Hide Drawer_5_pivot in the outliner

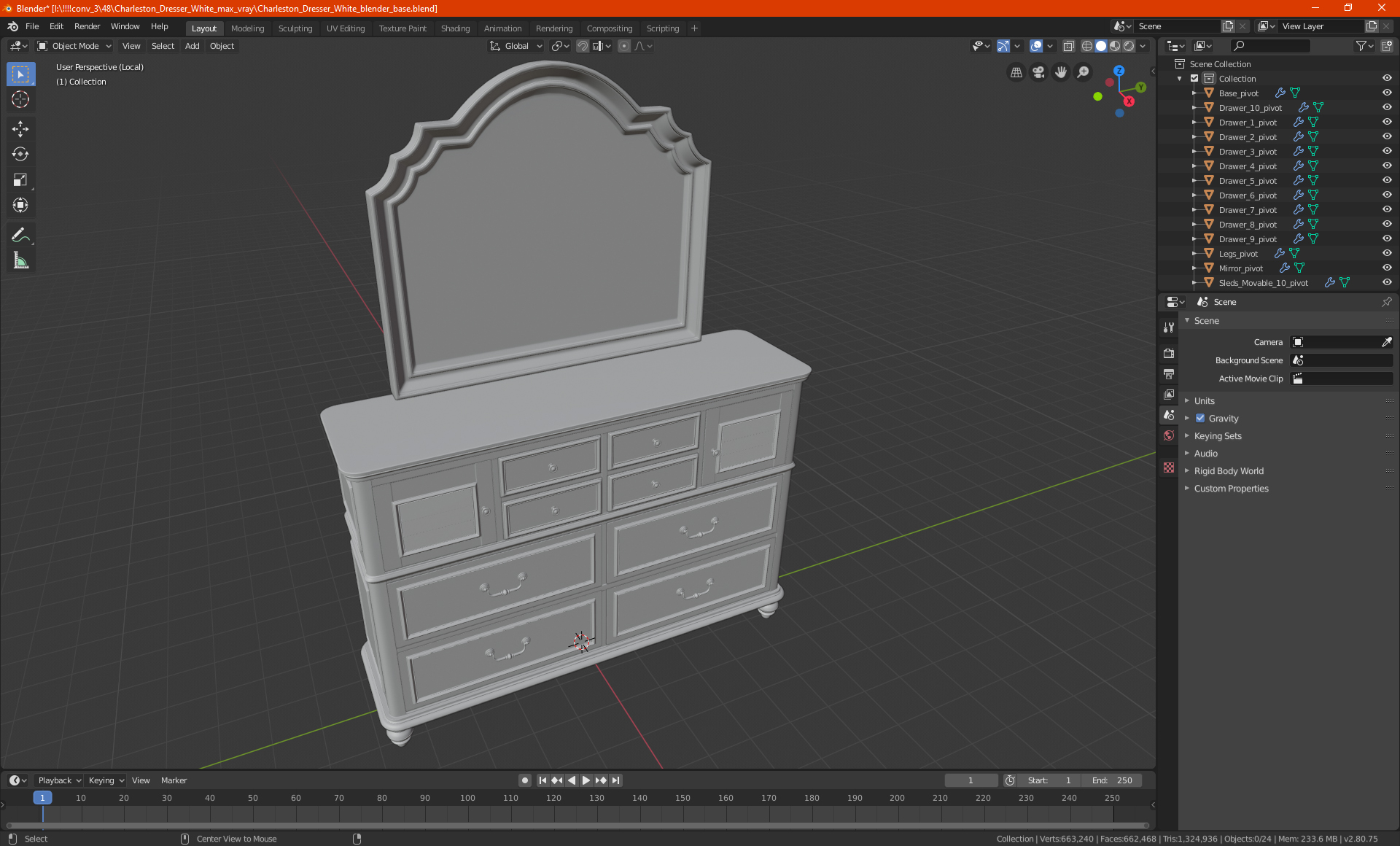[1387, 181]
